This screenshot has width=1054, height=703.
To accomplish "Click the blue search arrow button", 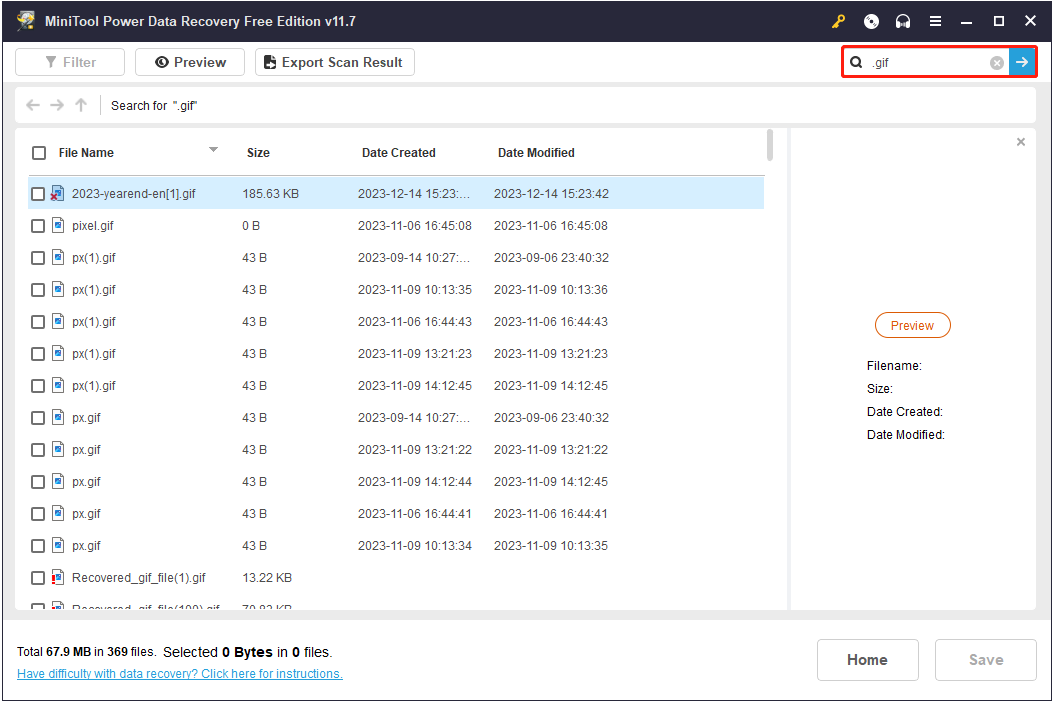I will pyautogui.click(x=1022, y=63).
